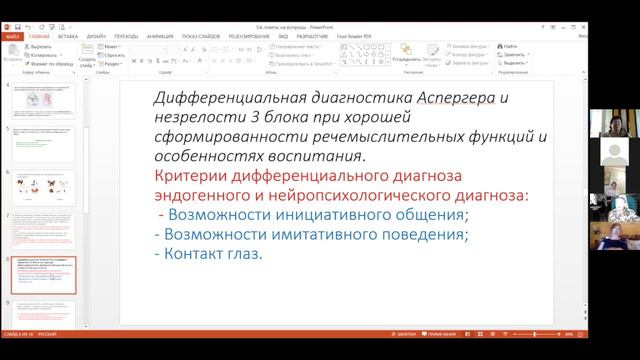Open Выделить select dropdown

click(513, 63)
